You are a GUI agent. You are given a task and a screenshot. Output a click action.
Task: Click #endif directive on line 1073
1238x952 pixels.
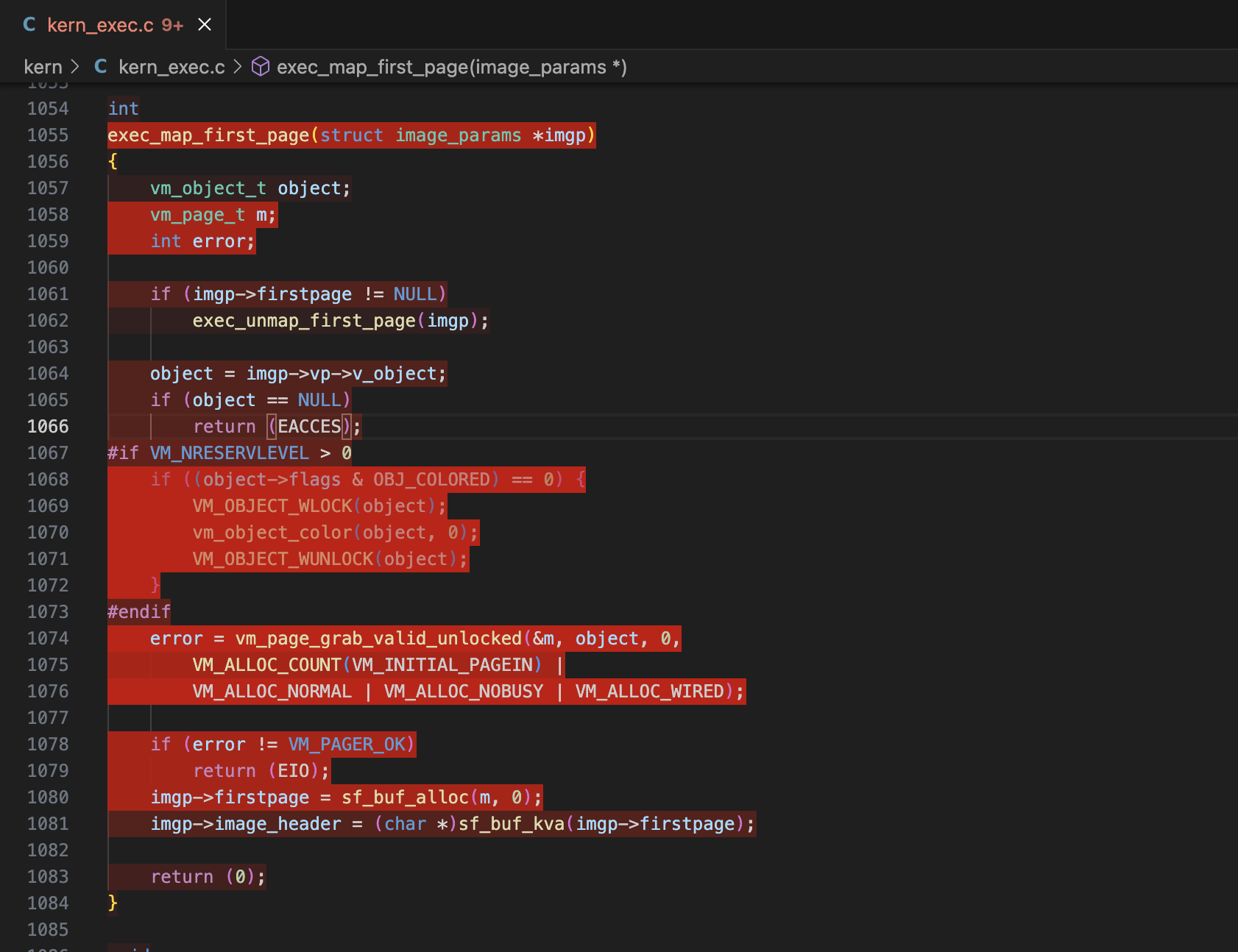139,612
